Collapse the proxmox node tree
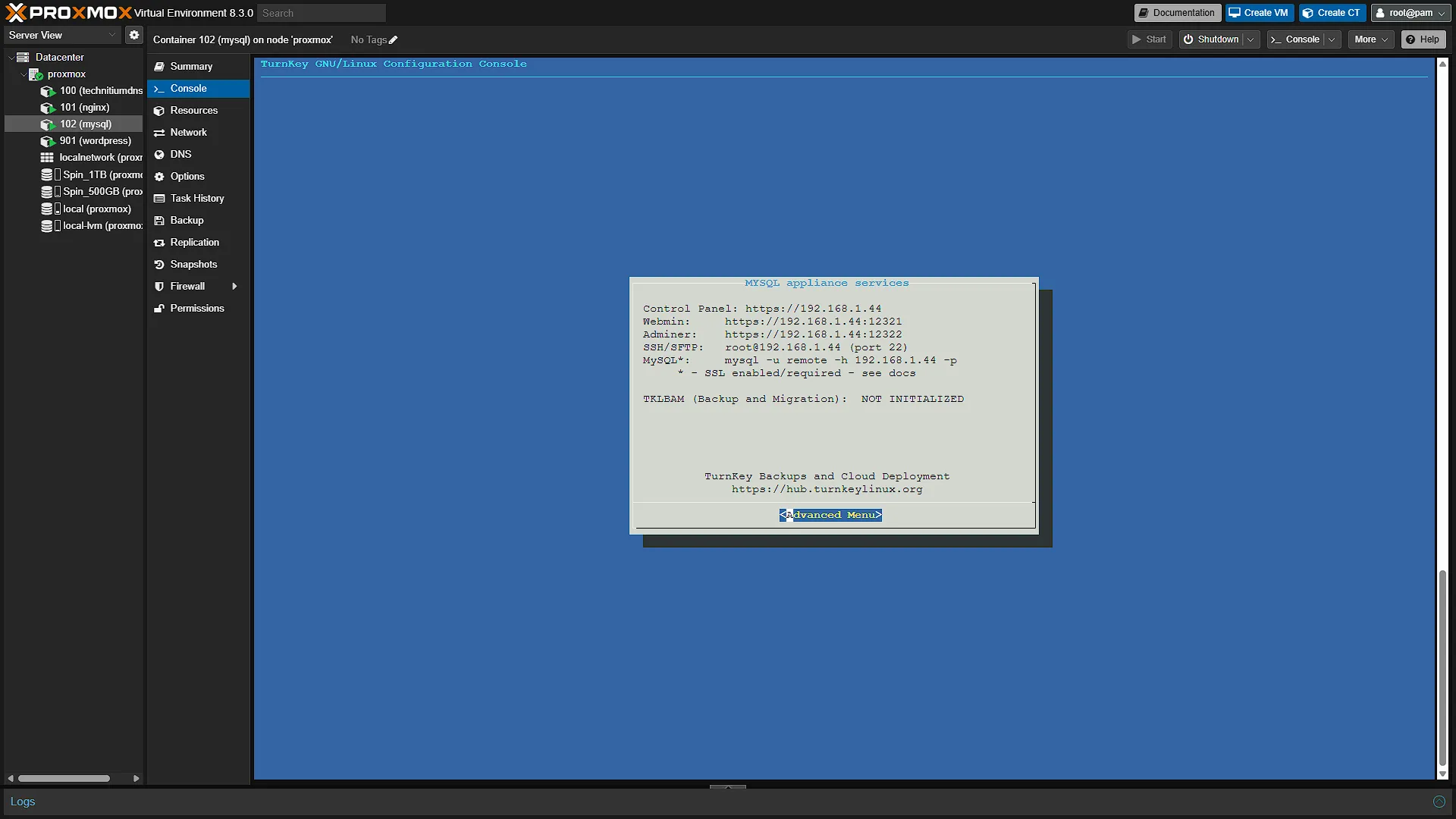 click(23, 74)
